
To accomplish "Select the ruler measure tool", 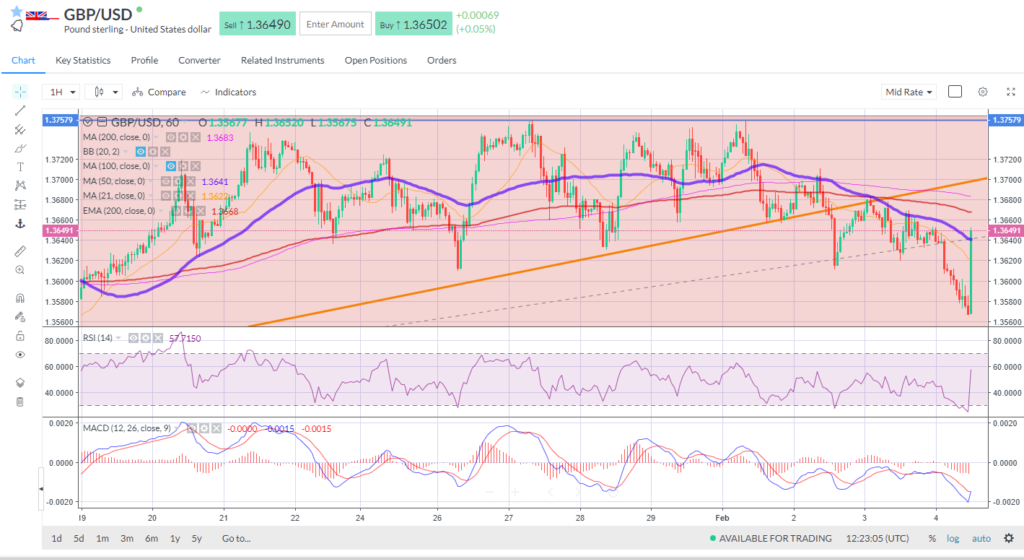I will tap(19, 250).
